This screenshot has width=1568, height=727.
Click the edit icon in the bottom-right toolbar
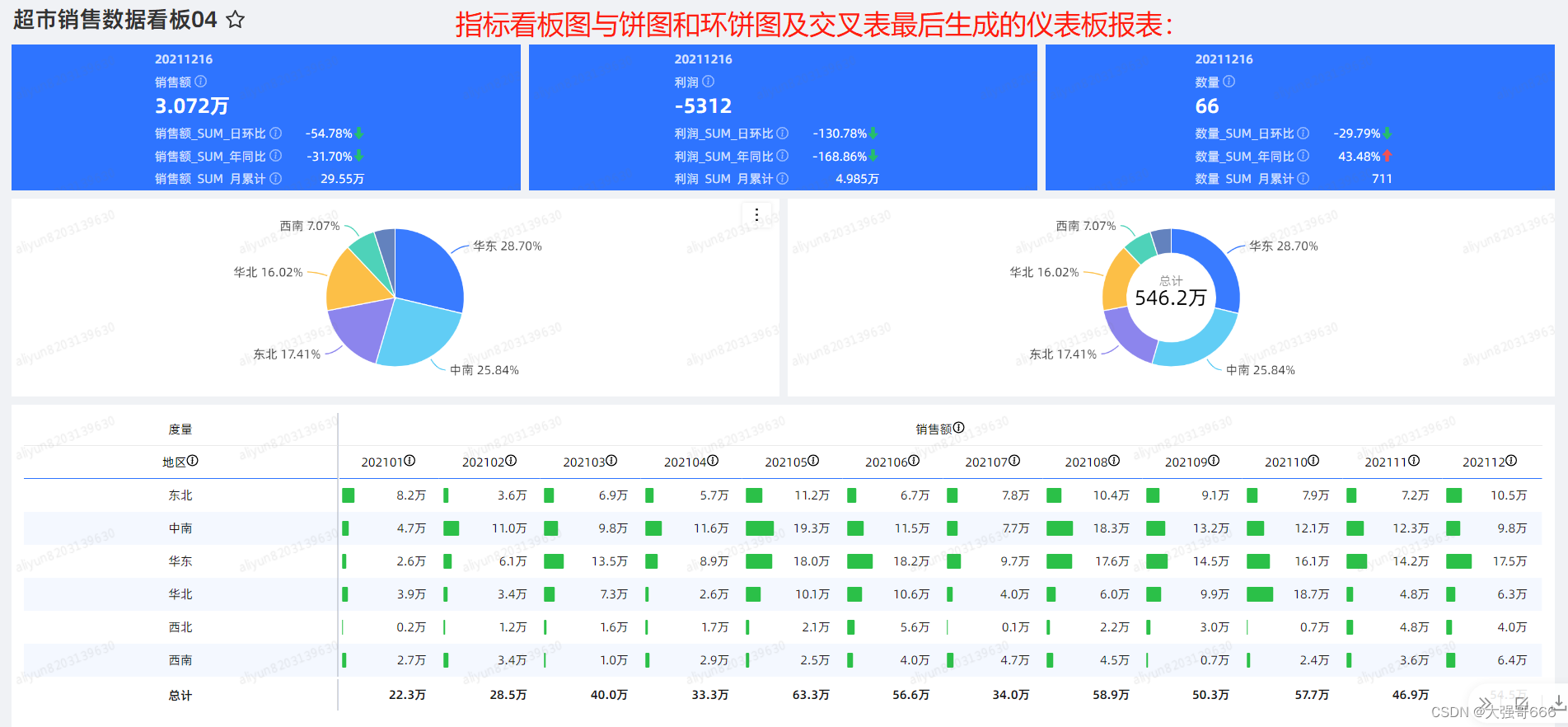1521,703
